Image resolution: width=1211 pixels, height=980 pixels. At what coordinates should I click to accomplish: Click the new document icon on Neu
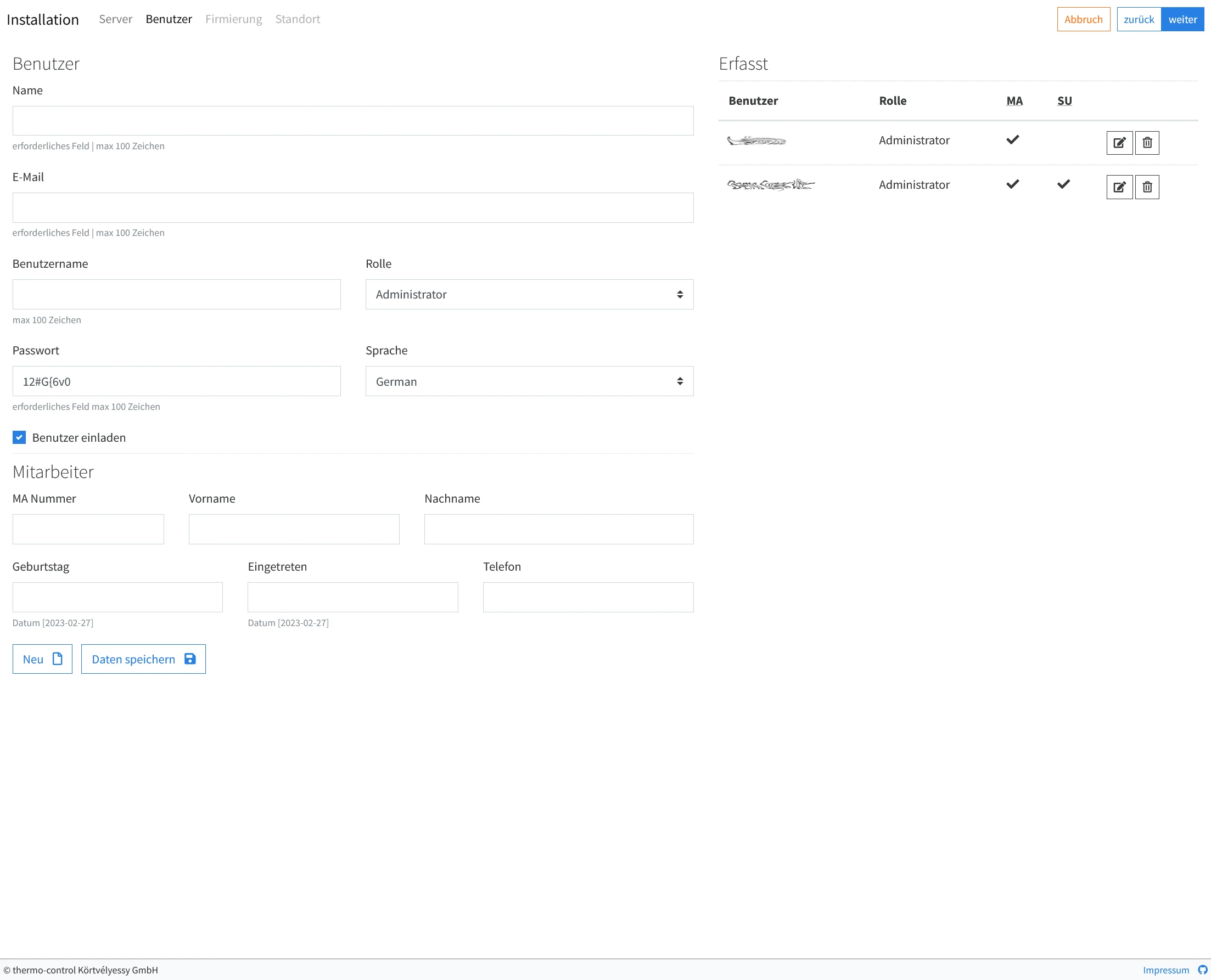pyautogui.click(x=57, y=659)
